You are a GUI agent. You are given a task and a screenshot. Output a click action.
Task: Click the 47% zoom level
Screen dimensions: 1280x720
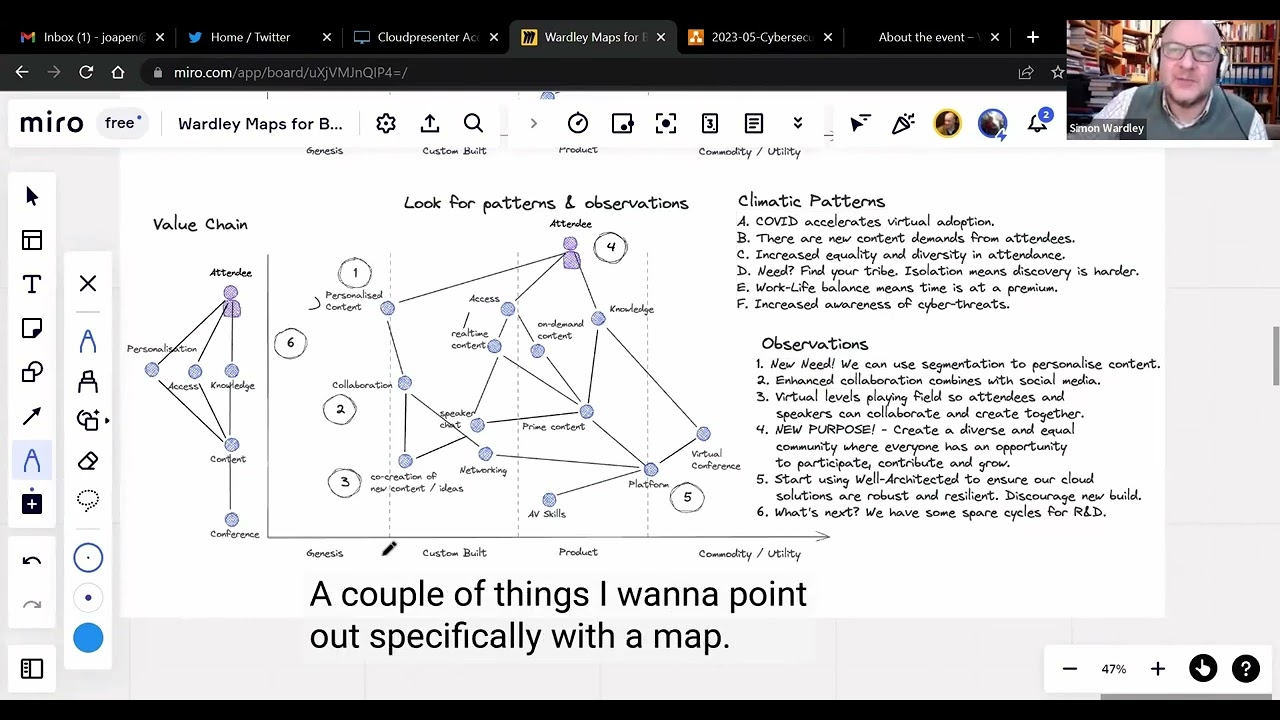coord(1114,669)
